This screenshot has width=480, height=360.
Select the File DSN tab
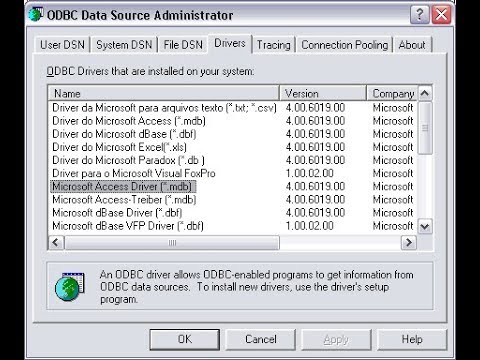(183, 45)
